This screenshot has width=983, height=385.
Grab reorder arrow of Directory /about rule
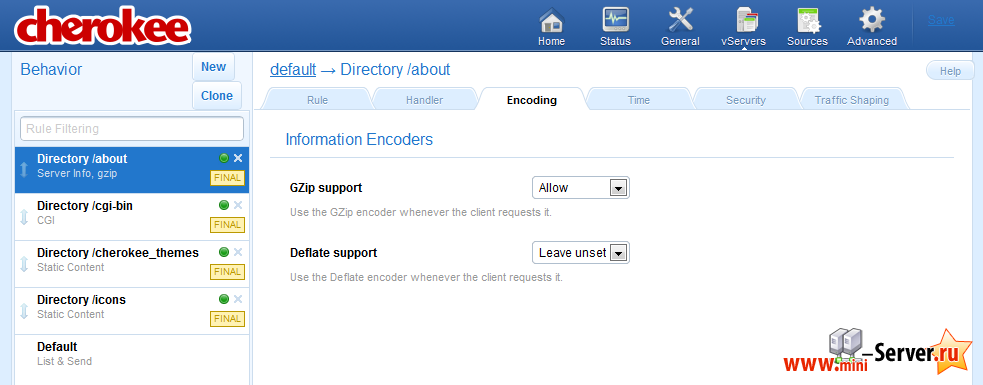tap(24, 169)
